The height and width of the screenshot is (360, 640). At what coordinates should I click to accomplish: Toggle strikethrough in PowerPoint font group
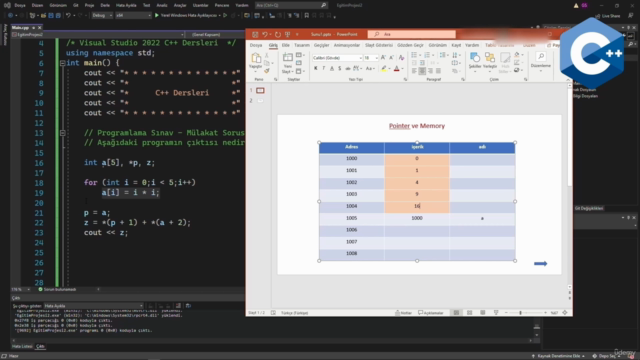click(347, 69)
